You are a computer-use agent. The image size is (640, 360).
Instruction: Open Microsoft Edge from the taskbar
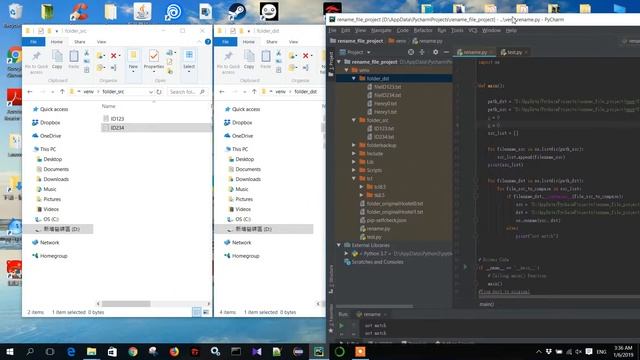tap(71, 351)
